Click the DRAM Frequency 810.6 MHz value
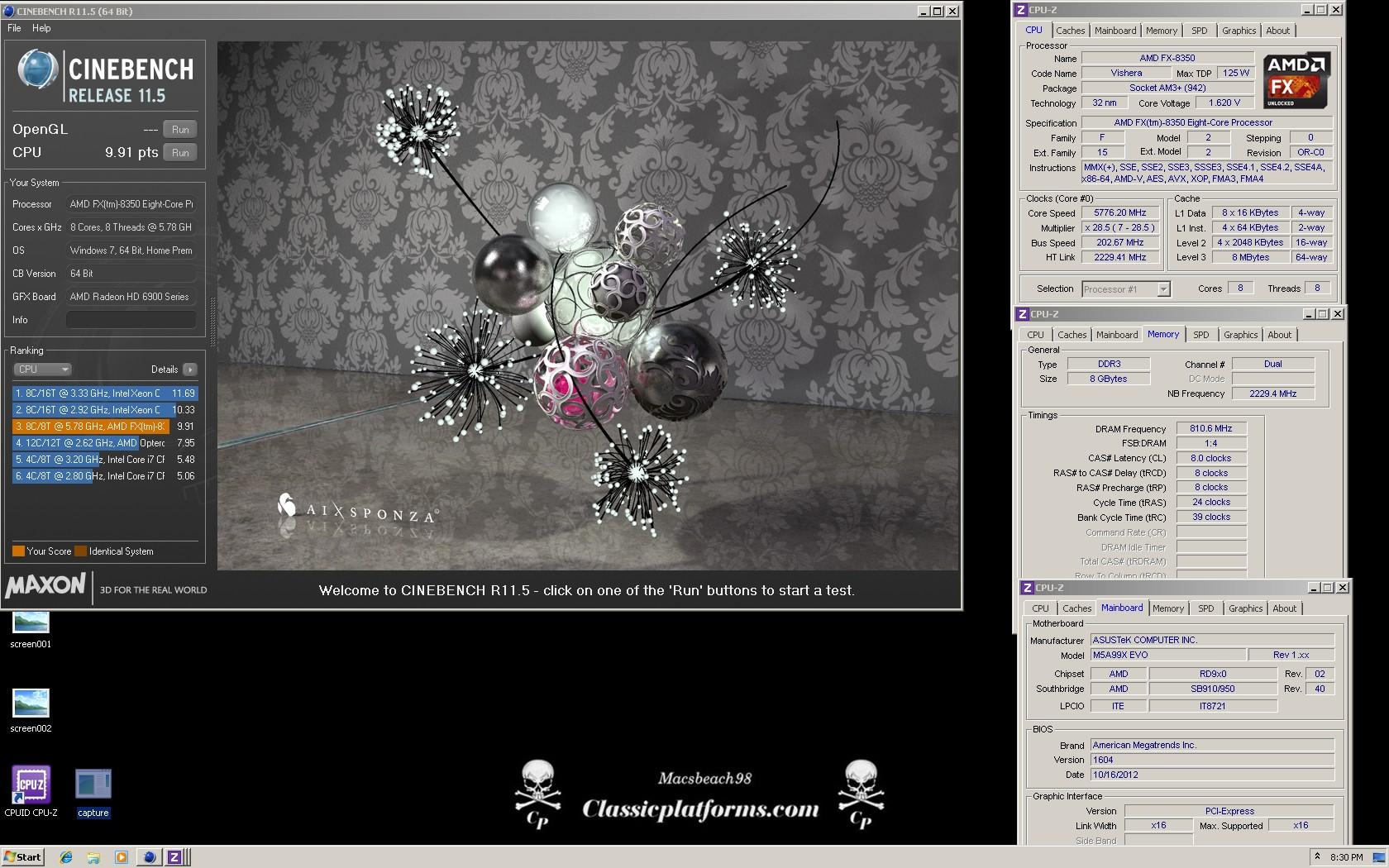The height and width of the screenshot is (868, 1389). (1210, 429)
